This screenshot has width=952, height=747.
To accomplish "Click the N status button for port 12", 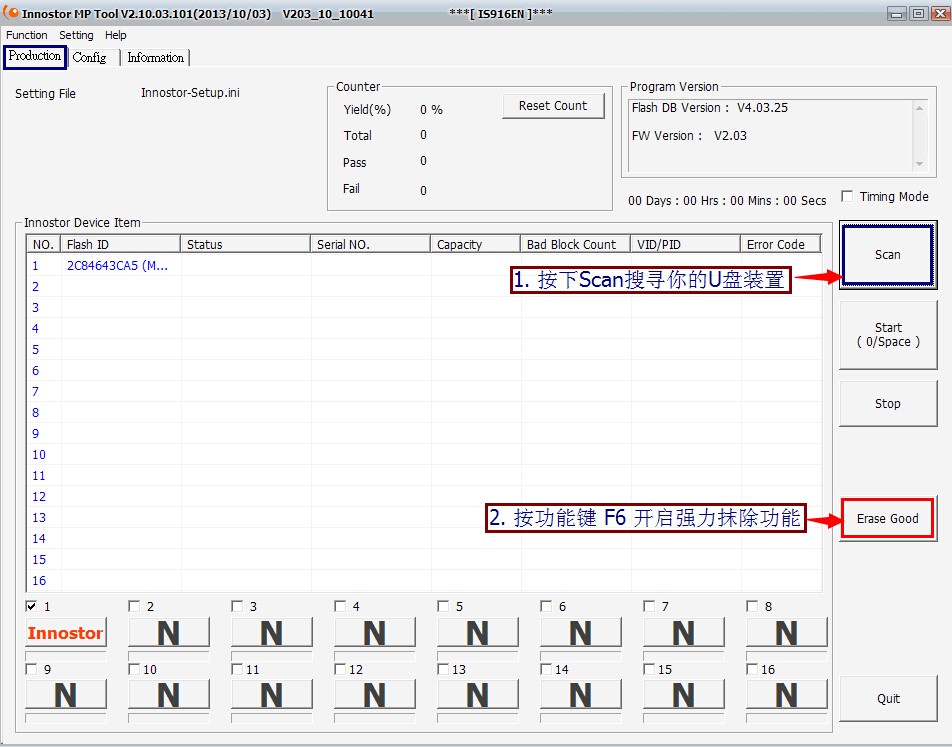I will coord(375,694).
